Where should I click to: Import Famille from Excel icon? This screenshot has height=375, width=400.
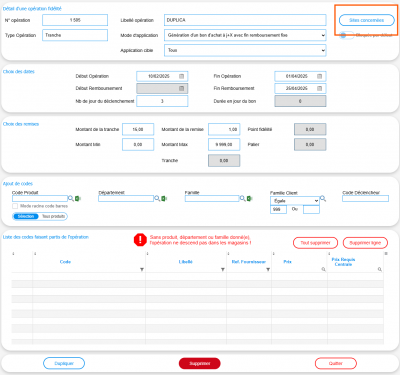250,198
